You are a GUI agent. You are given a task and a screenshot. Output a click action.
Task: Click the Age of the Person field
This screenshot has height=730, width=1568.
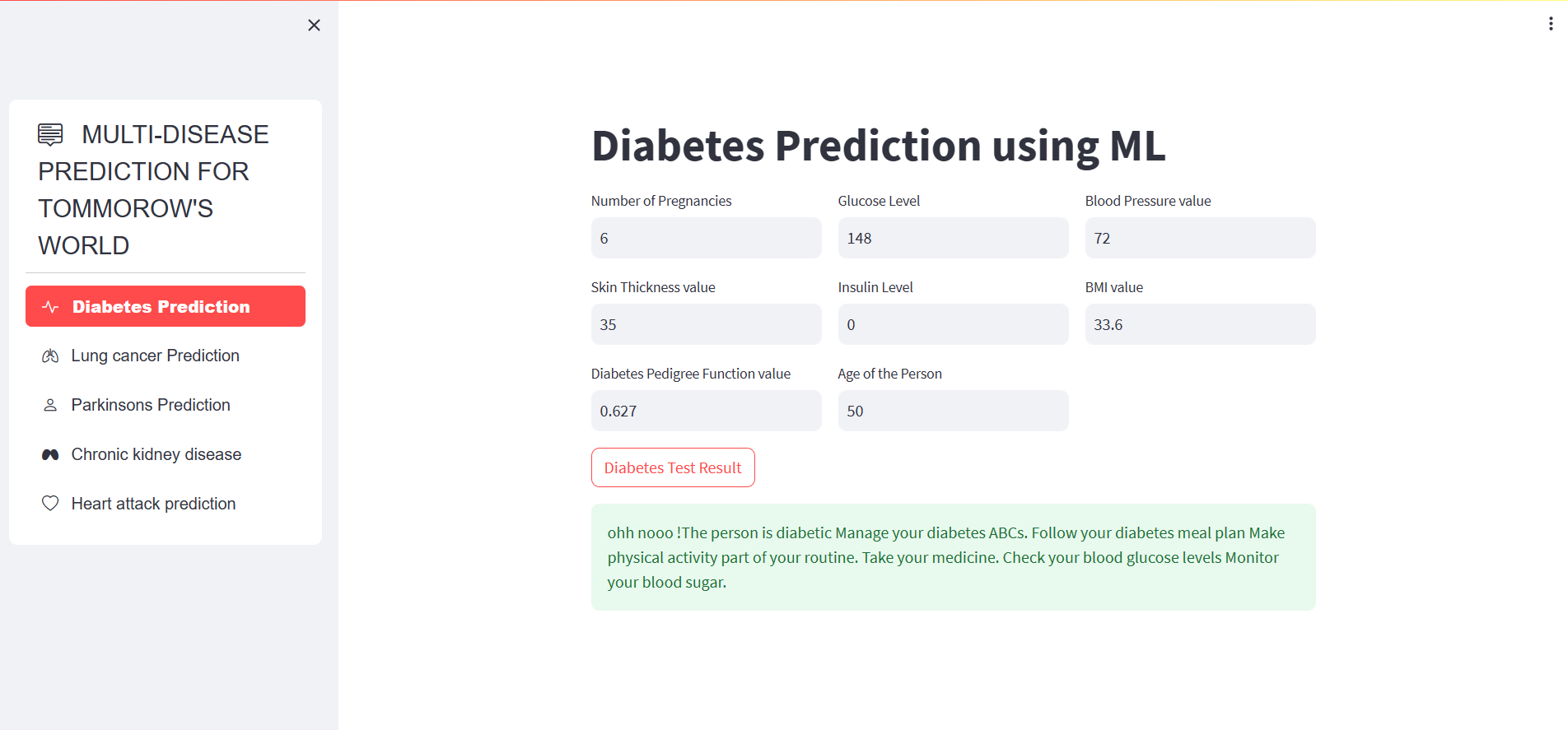pos(952,411)
